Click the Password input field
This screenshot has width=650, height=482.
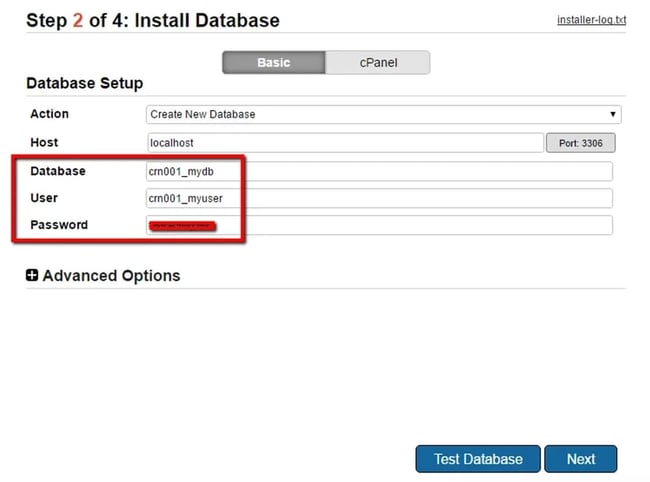tap(379, 225)
